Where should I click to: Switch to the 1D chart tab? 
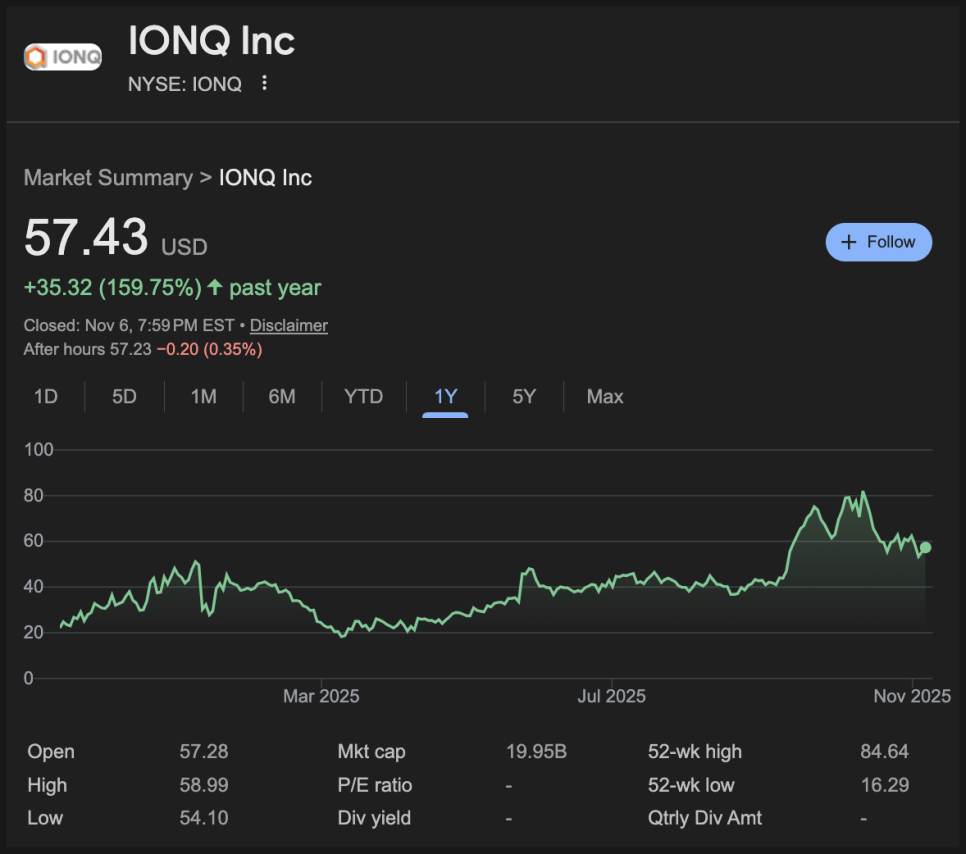click(x=46, y=397)
